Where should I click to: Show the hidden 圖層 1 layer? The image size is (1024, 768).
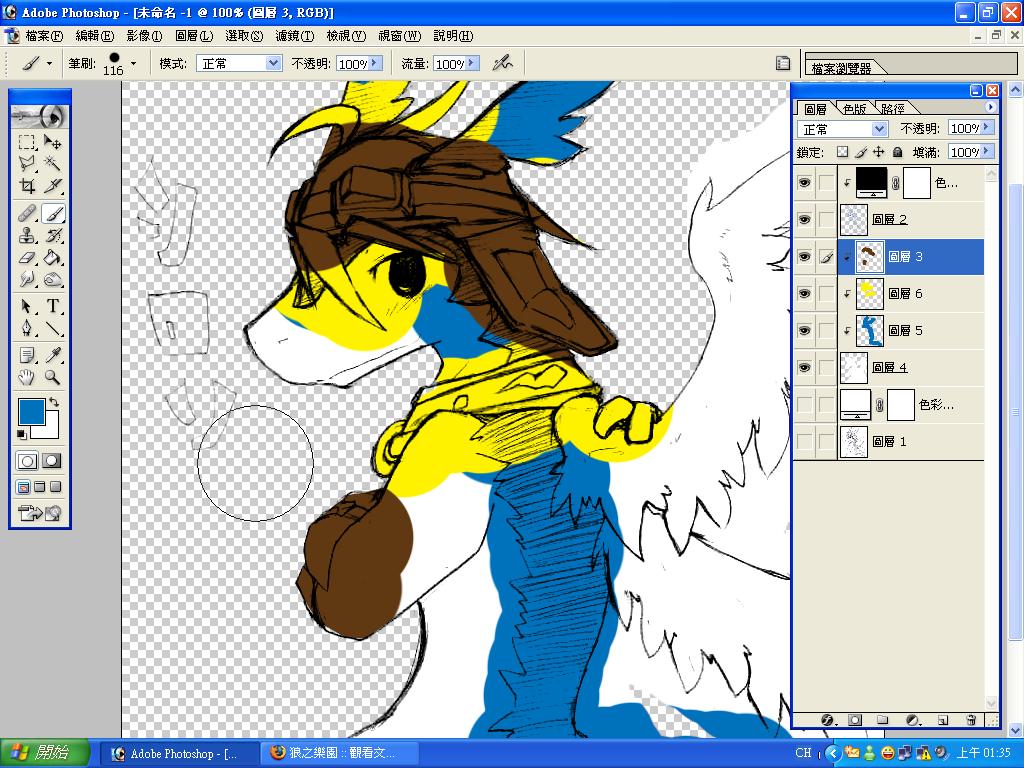click(805, 441)
